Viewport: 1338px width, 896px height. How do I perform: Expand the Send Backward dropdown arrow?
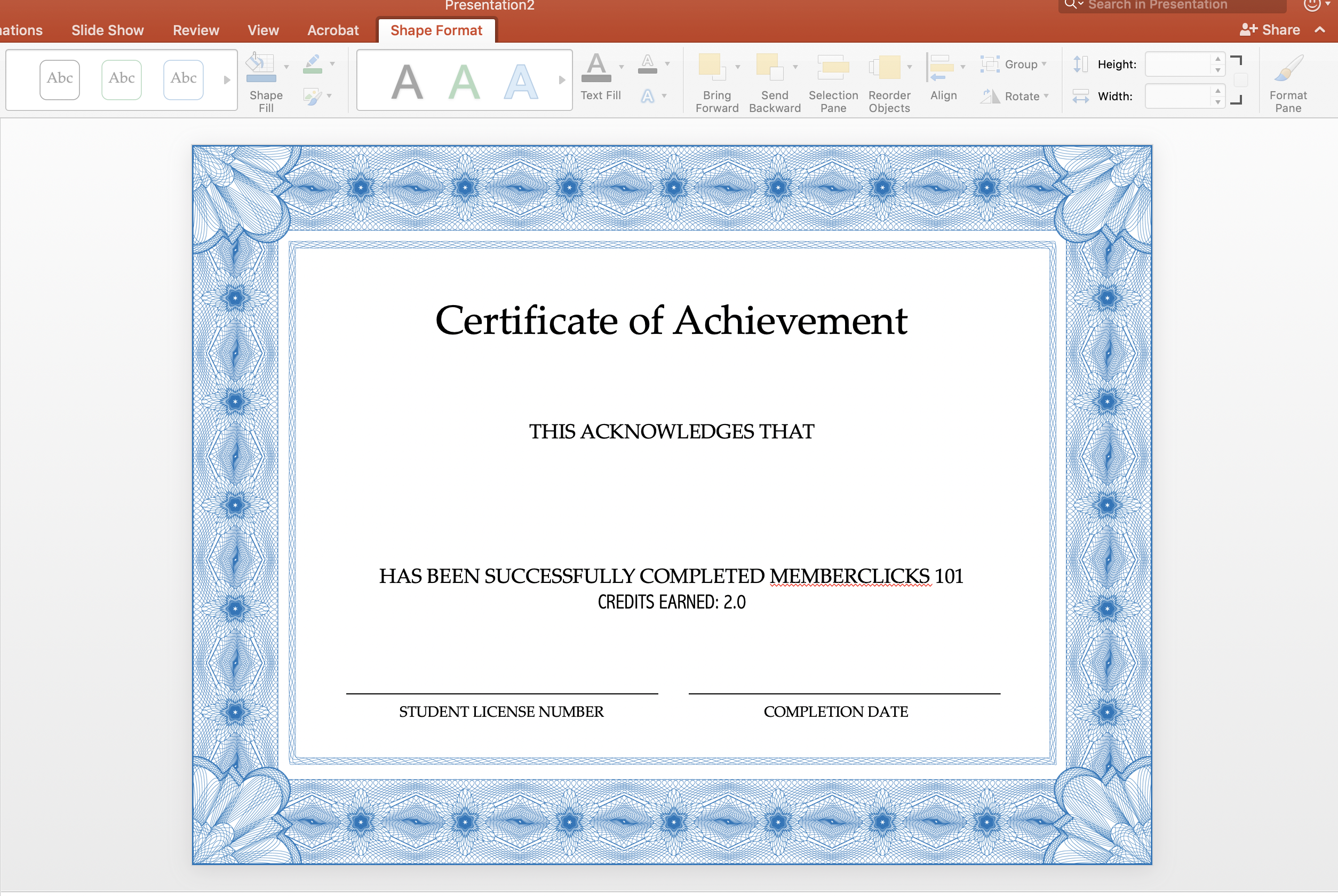(x=795, y=67)
